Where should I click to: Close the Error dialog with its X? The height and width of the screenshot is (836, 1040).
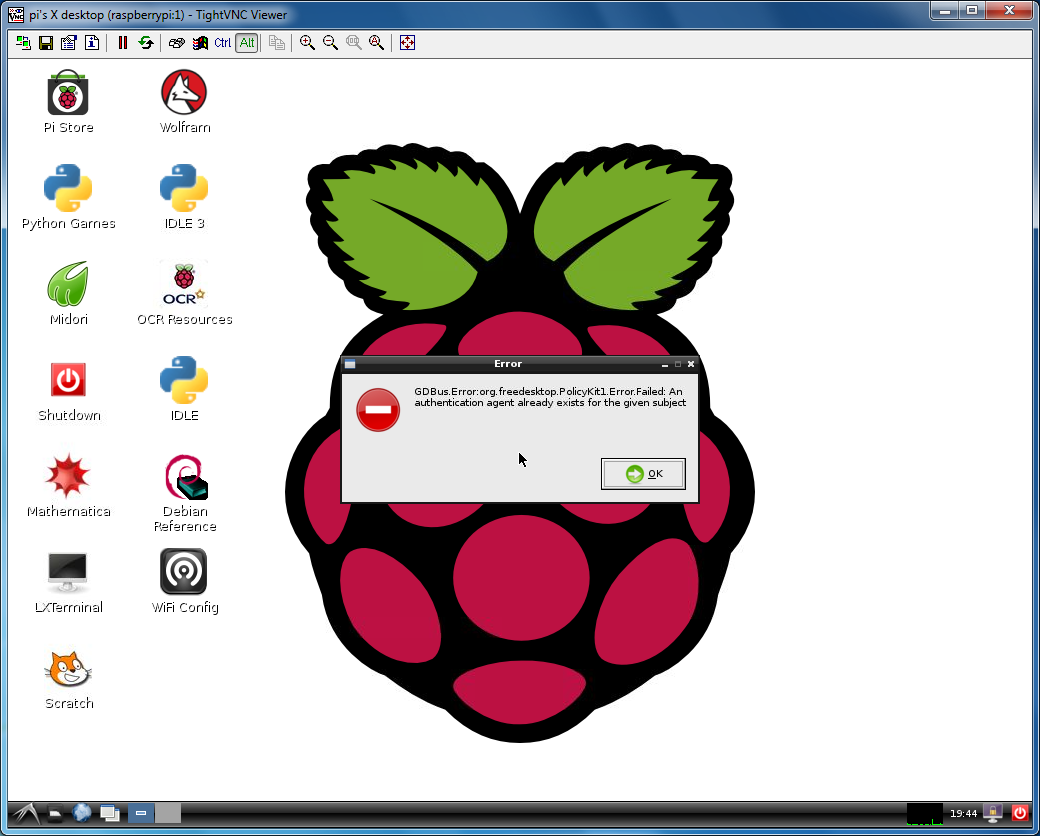(x=690, y=364)
